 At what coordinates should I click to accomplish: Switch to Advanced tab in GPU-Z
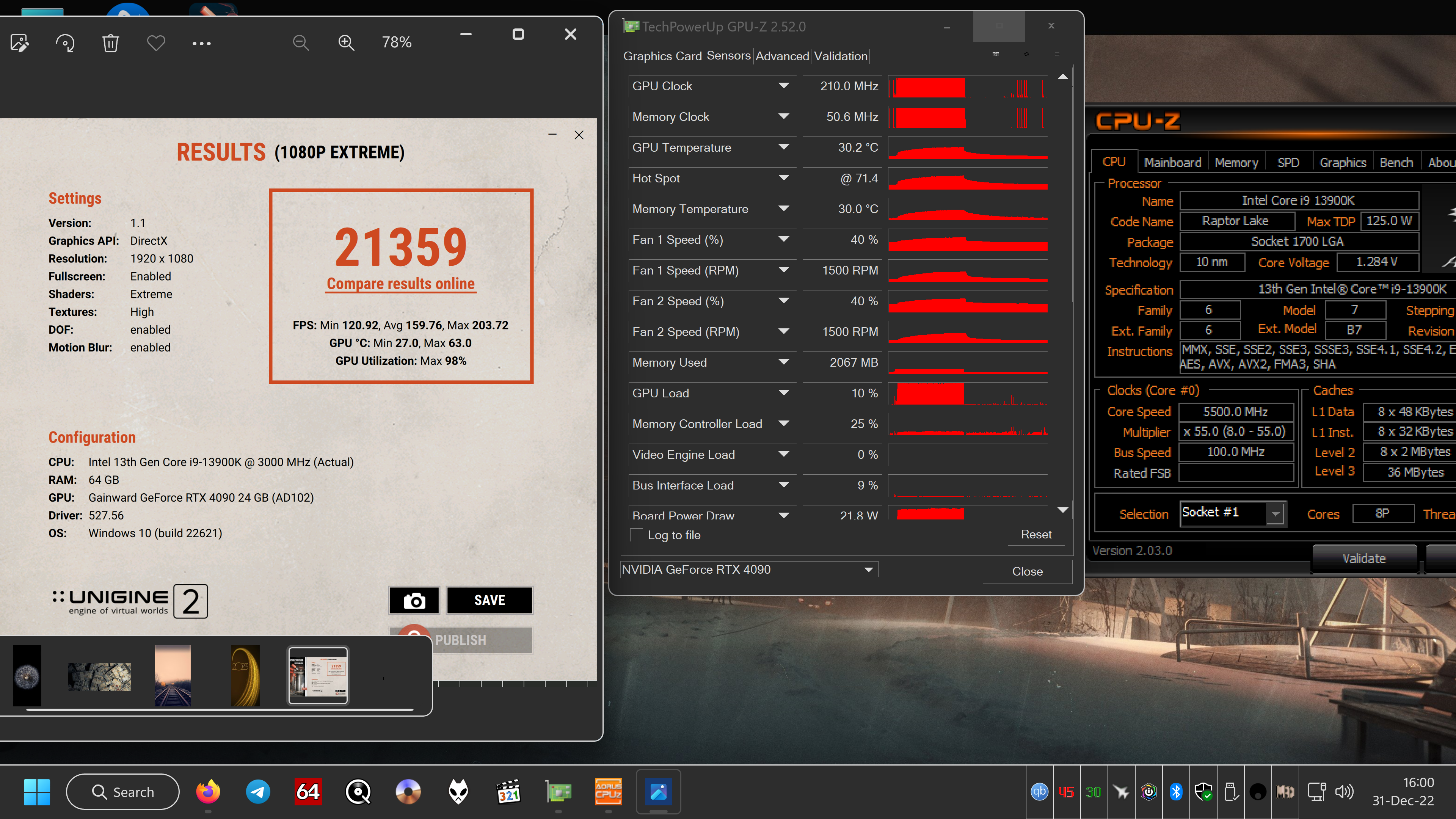(782, 56)
